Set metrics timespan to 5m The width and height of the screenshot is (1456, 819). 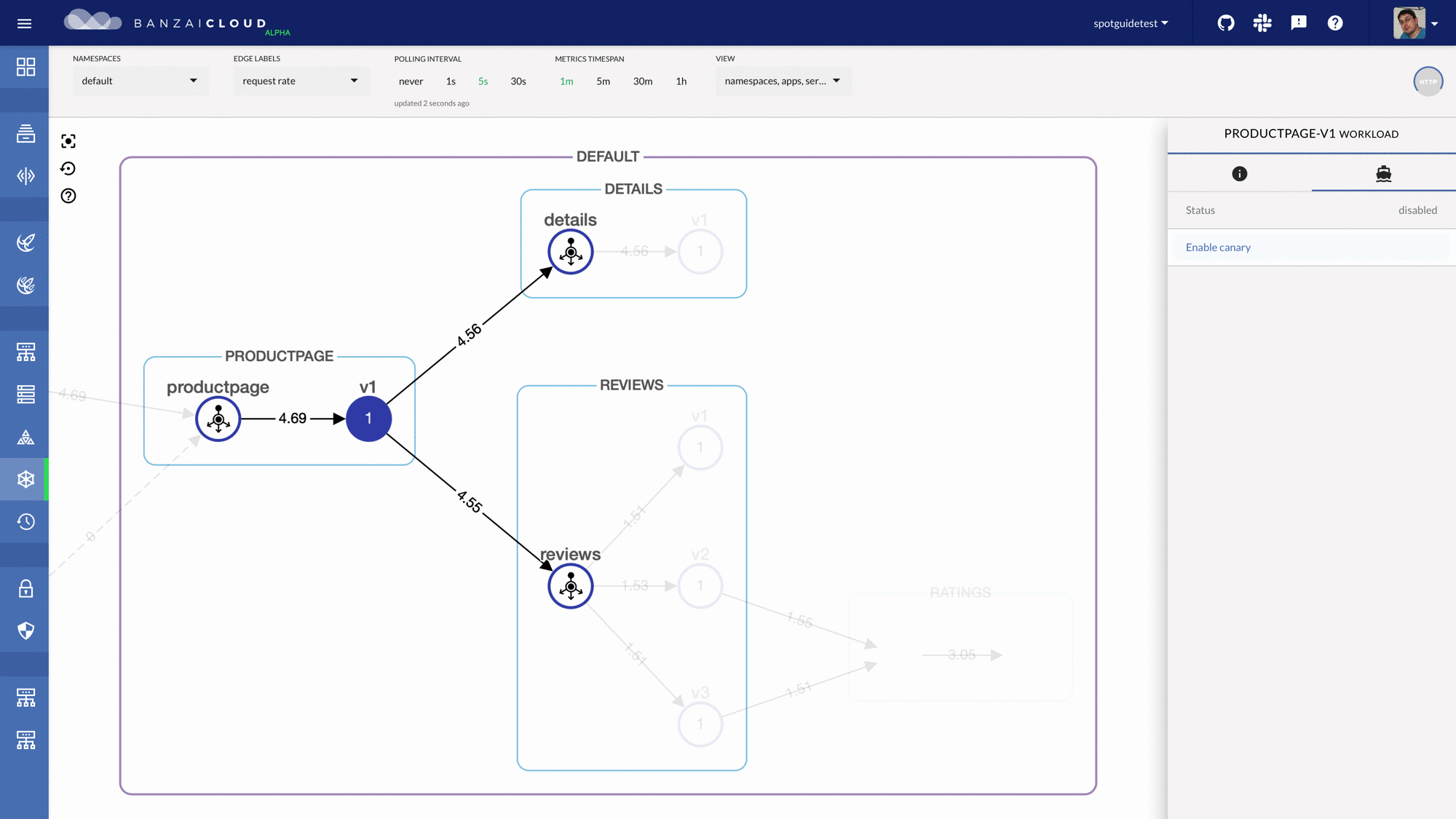(603, 81)
